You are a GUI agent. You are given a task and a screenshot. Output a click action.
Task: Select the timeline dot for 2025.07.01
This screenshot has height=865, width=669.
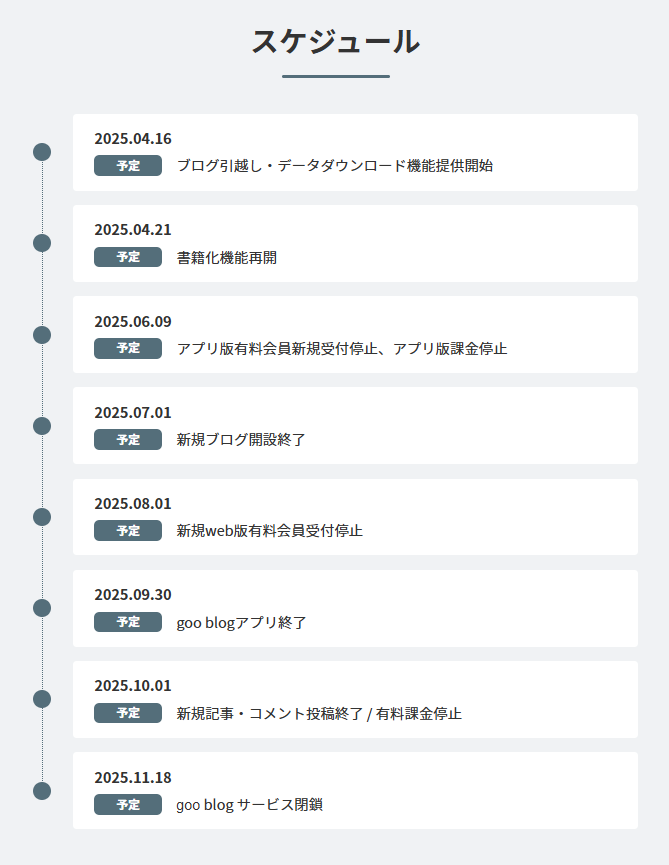pos(42,426)
